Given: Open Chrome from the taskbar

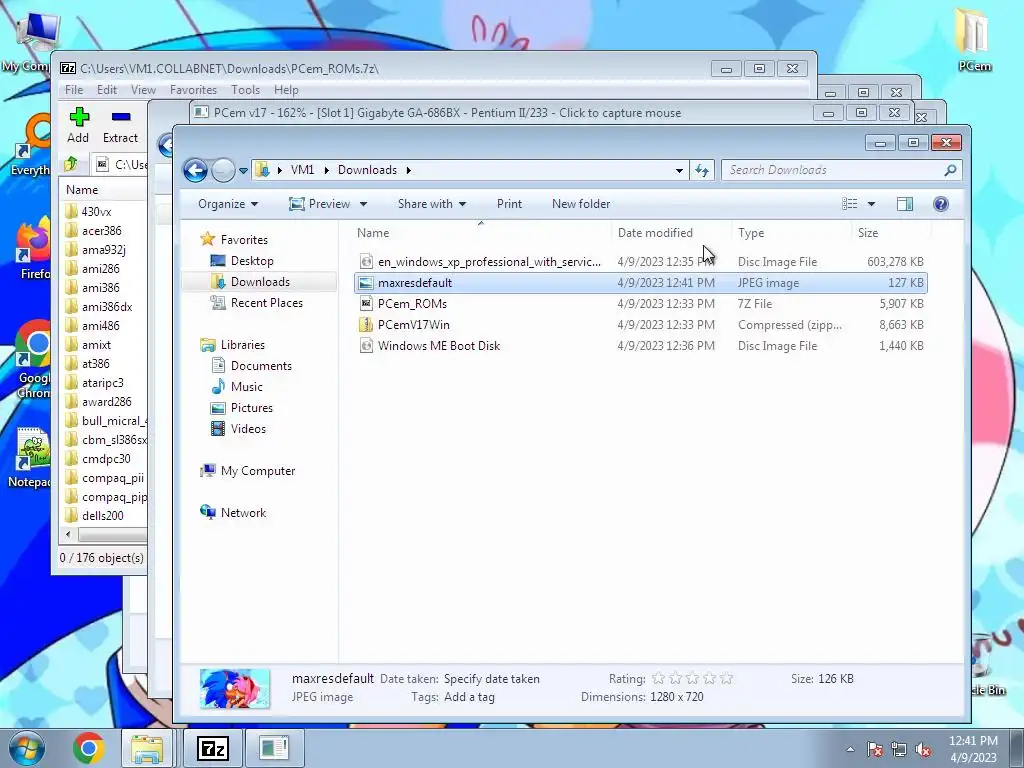Looking at the screenshot, I should tap(89, 748).
